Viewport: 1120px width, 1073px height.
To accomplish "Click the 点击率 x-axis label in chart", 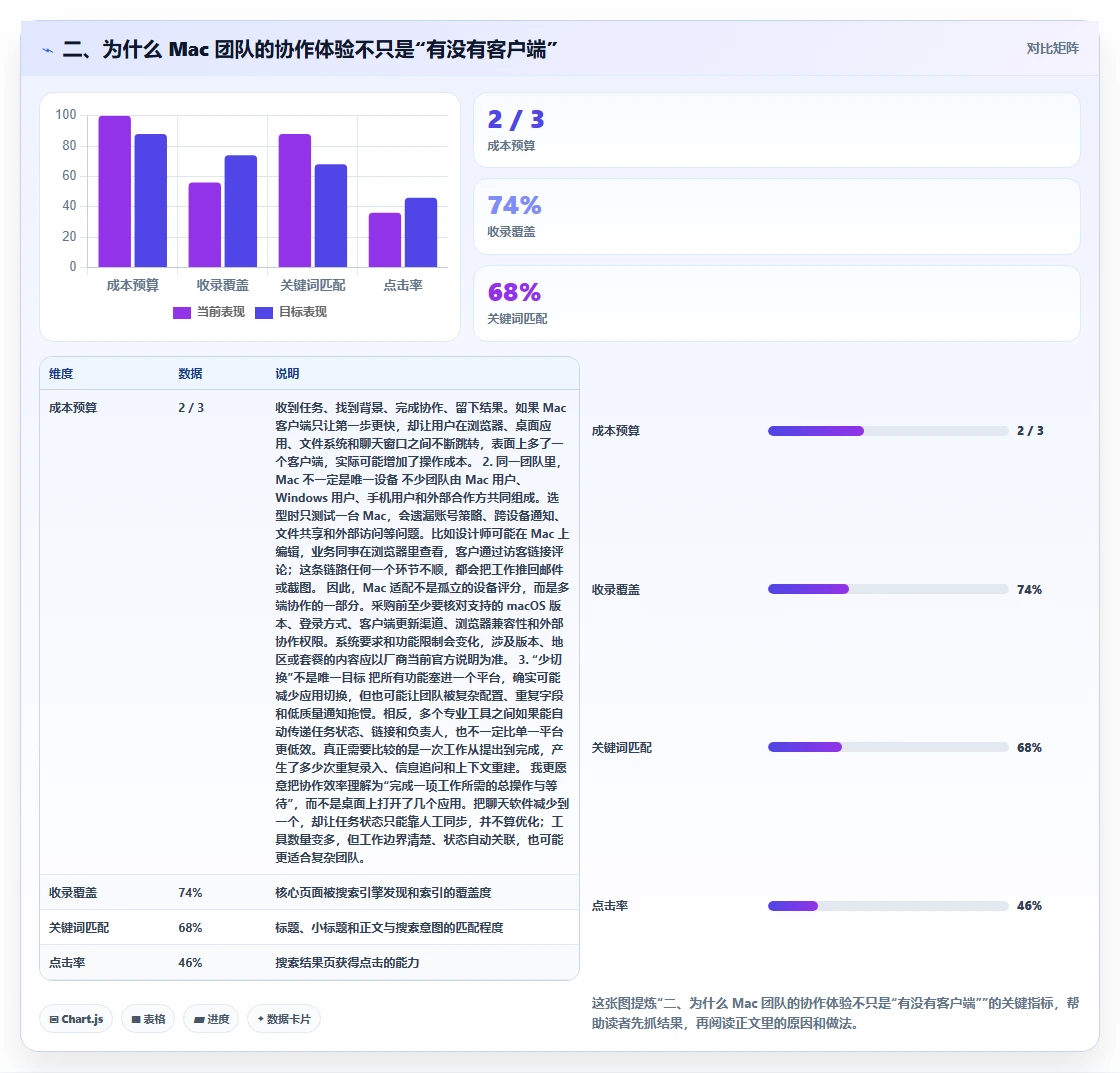I will click(403, 285).
